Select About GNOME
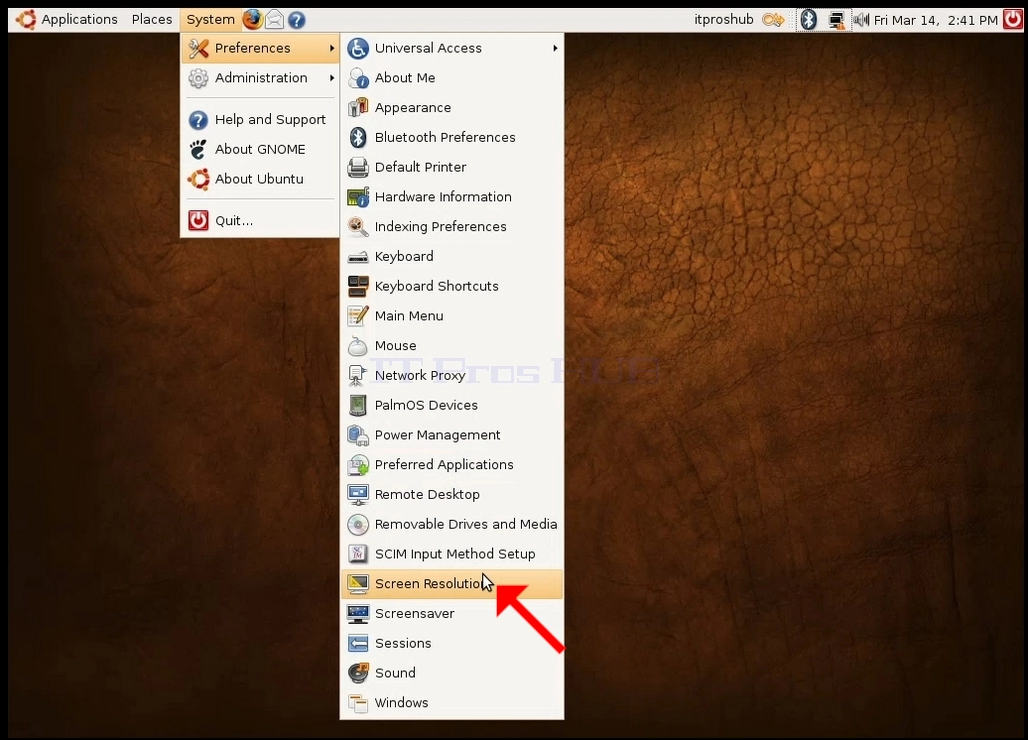The width and height of the screenshot is (1028, 740). (260, 149)
